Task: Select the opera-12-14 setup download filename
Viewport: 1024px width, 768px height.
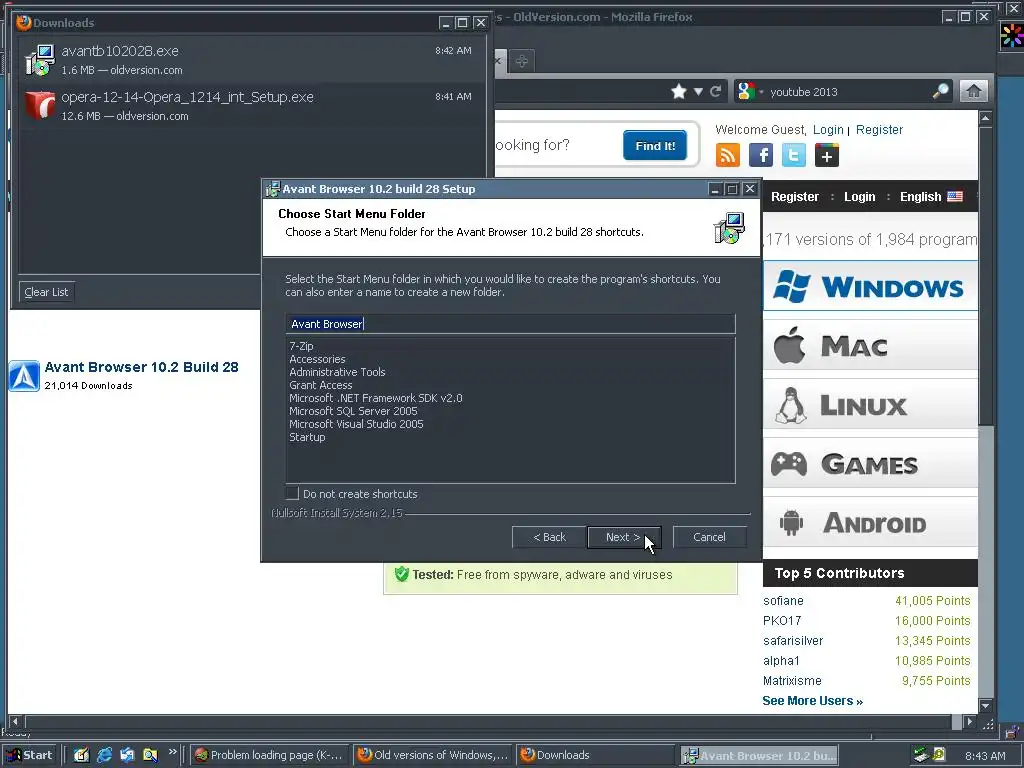Action: click(x=187, y=97)
